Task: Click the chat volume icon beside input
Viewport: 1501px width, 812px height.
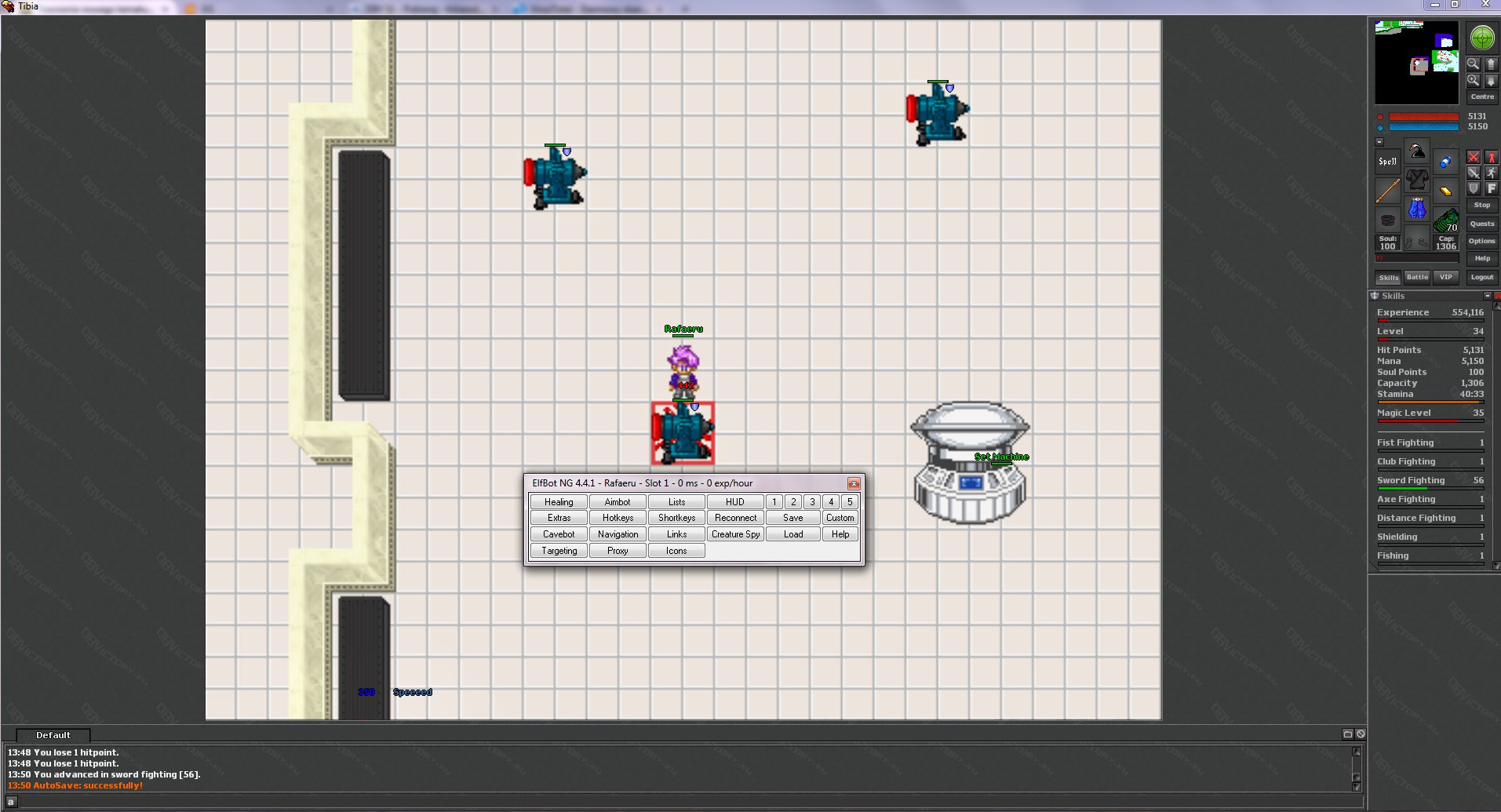Action: pyautogui.click(x=12, y=802)
